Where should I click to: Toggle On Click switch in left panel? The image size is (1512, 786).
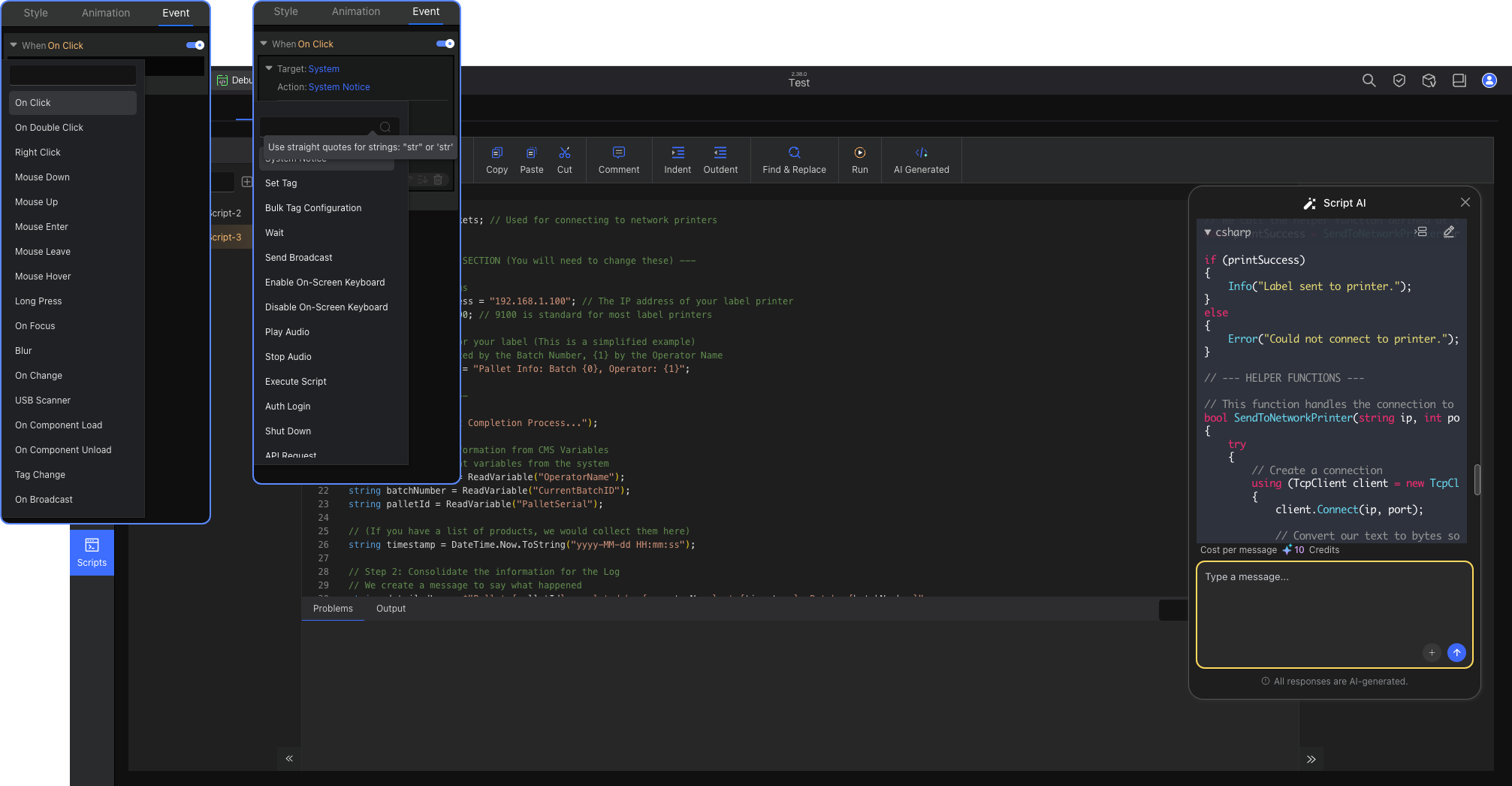[195, 45]
